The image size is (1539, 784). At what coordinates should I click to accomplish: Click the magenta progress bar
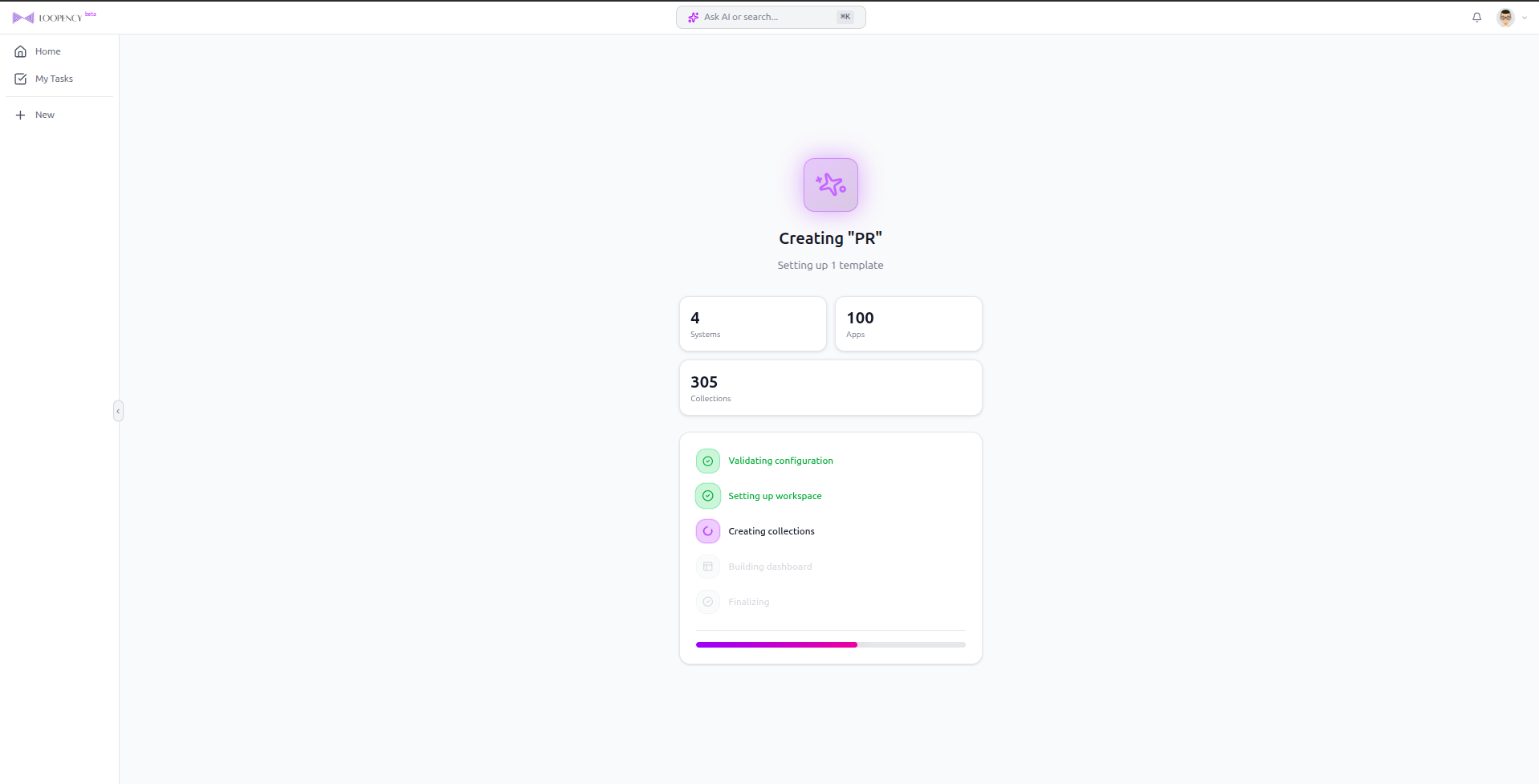pyautogui.click(x=776, y=644)
